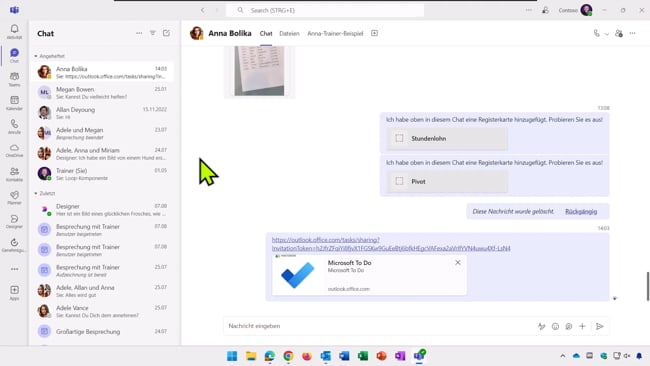This screenshot has width=650, height=366.
Task: Open Anna Bolika chat in list
Action: pyautogui.click(x=102, y=72)
